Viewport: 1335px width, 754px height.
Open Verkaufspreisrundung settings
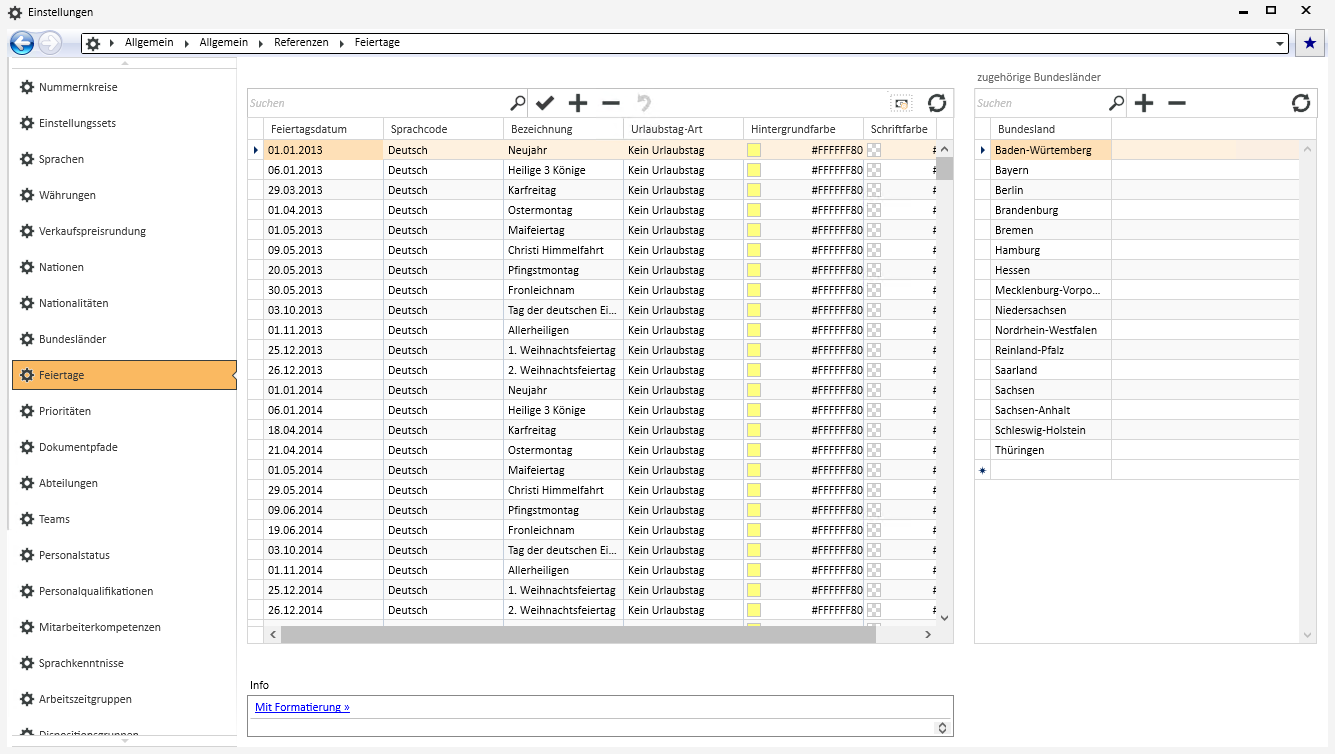coord(124,231)
